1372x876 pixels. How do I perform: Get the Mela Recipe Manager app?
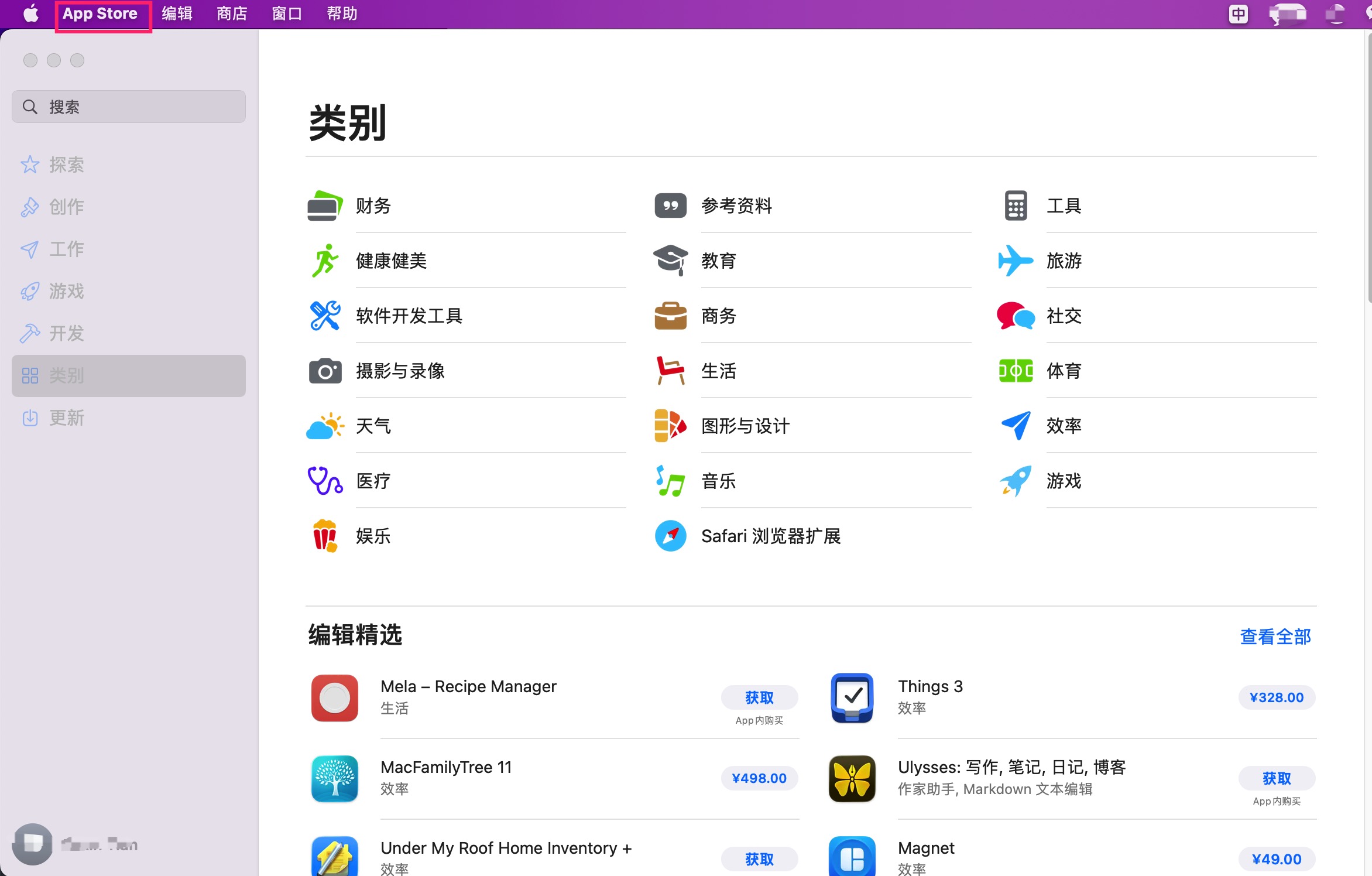759,697
